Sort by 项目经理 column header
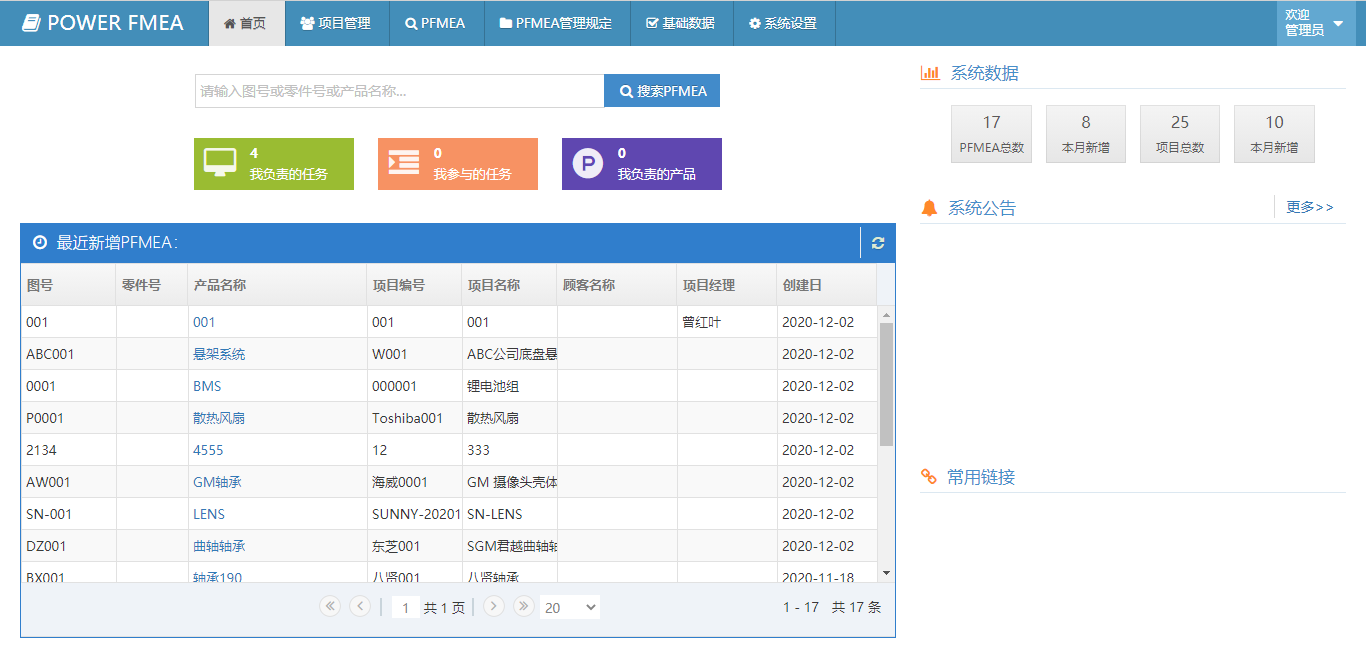Image resolution: width=1366 pixels, height=657 pixels. tap(727, 285)
